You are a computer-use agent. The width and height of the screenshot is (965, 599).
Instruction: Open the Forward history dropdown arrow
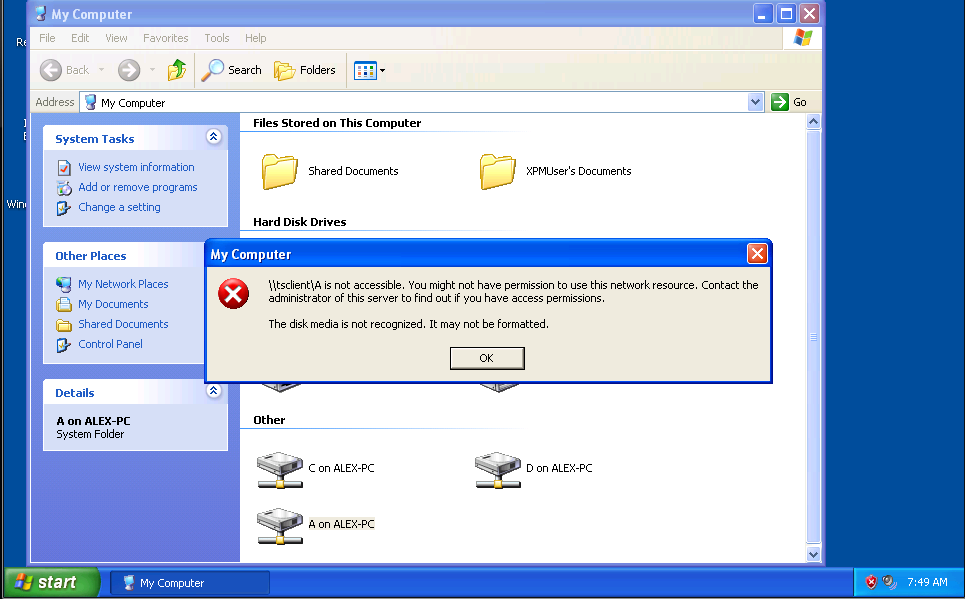click(152, 70)
